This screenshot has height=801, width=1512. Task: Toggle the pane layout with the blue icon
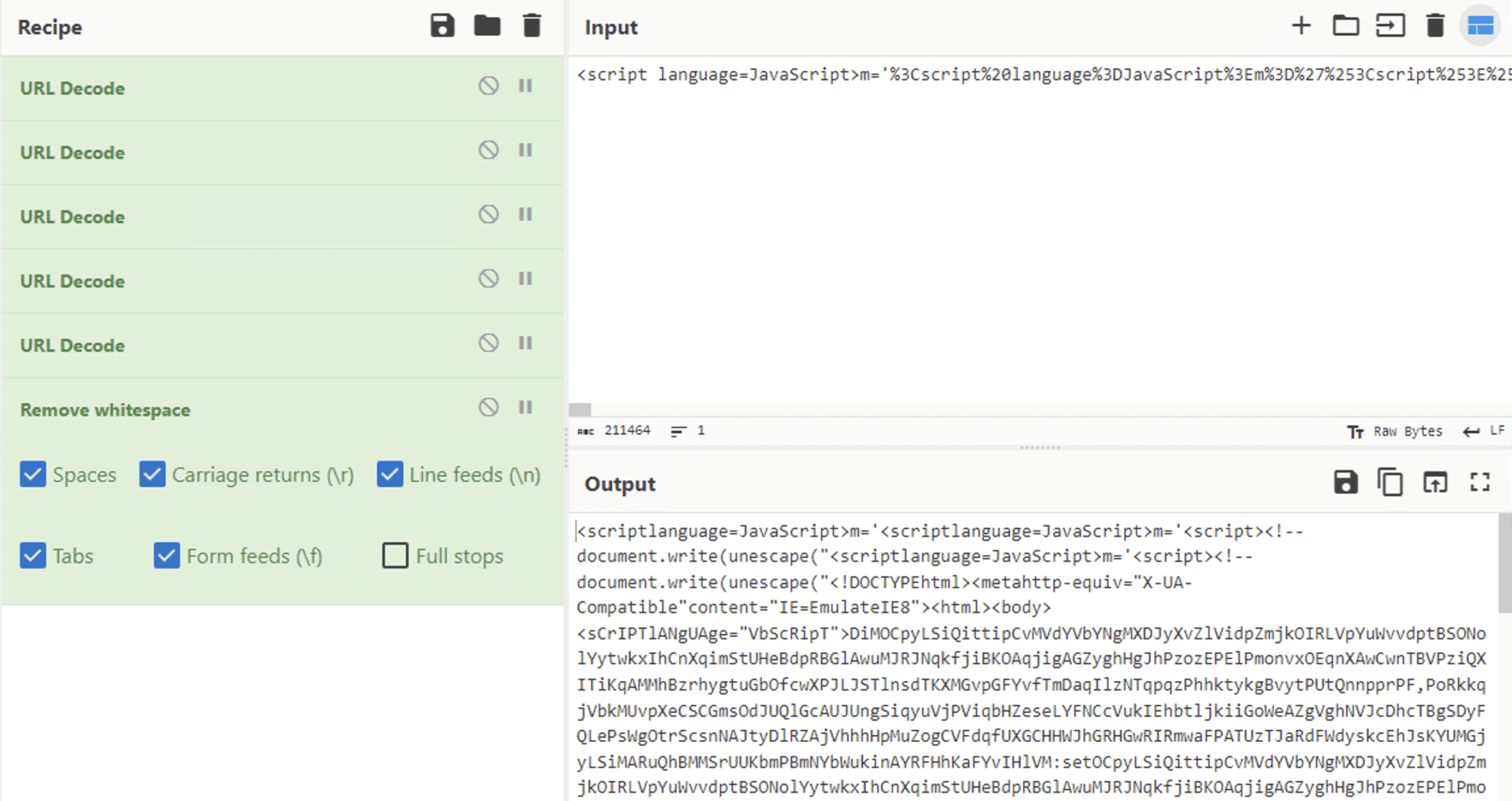1480,25
